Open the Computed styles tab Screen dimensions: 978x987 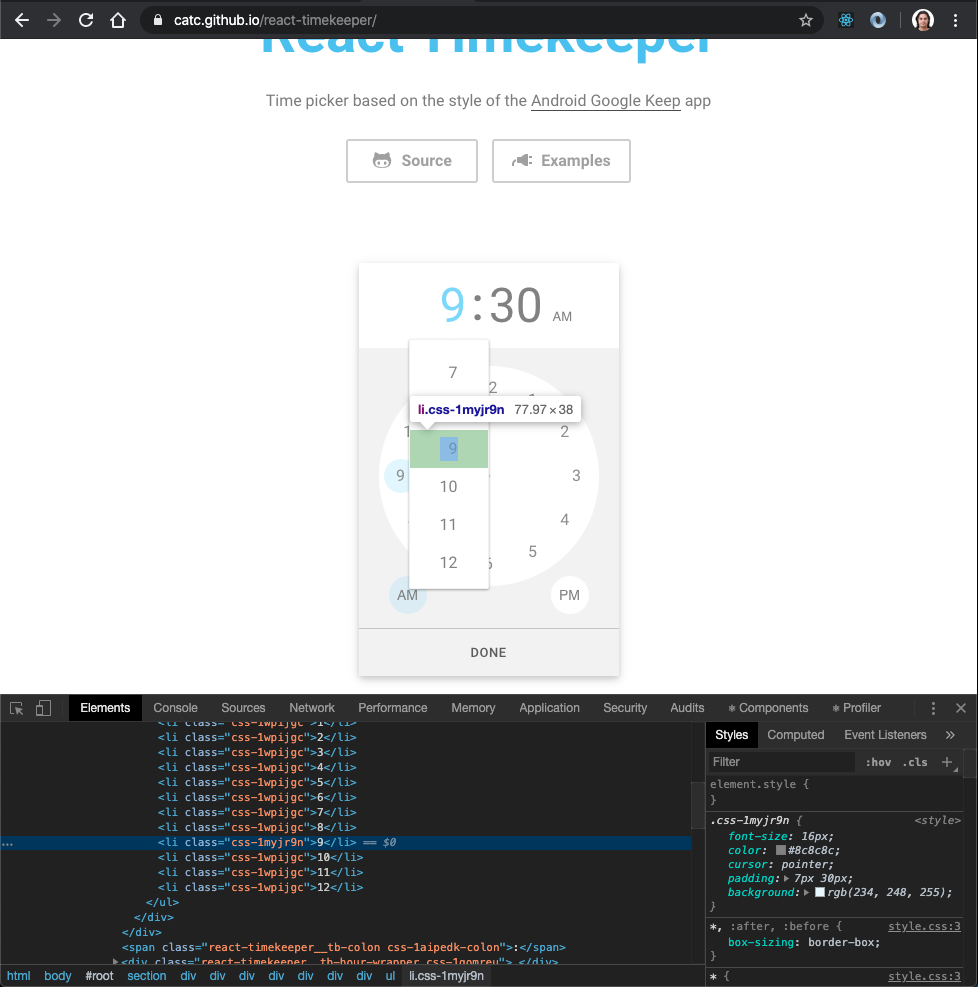click(x=796, y=734)
